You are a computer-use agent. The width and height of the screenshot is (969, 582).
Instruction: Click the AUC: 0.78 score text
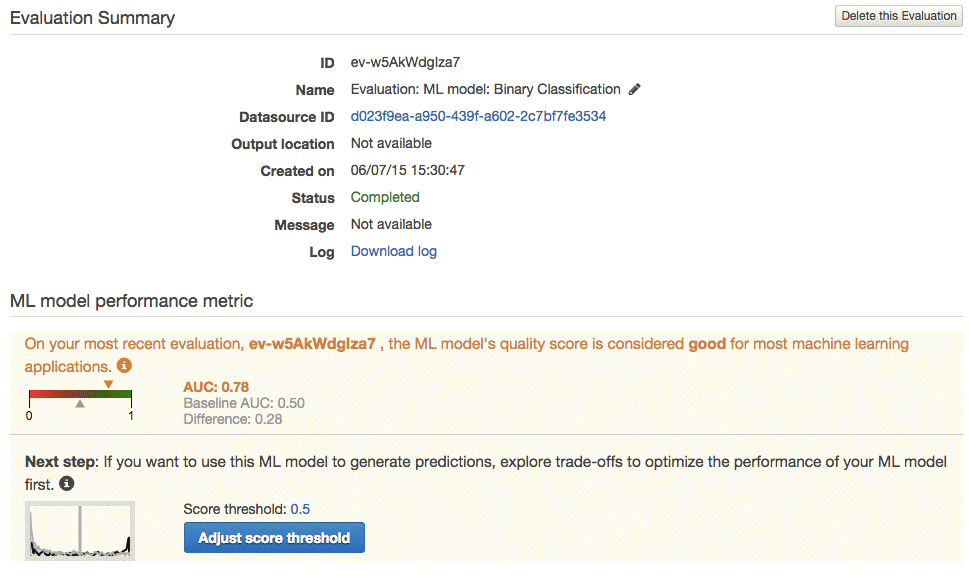pyautogui.click(x=216, y=387)
